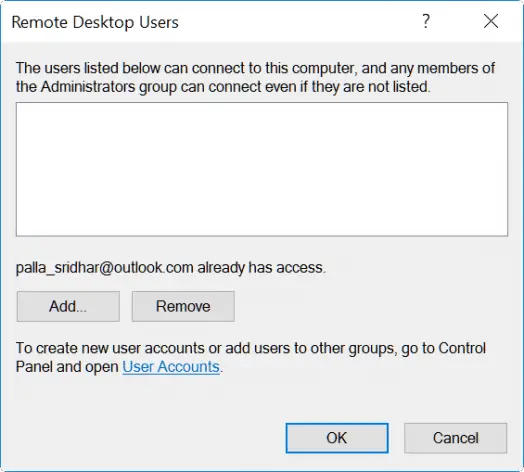Focus the allowed users list area
Screen dimensions: 524x472
(x=262, y=169)
